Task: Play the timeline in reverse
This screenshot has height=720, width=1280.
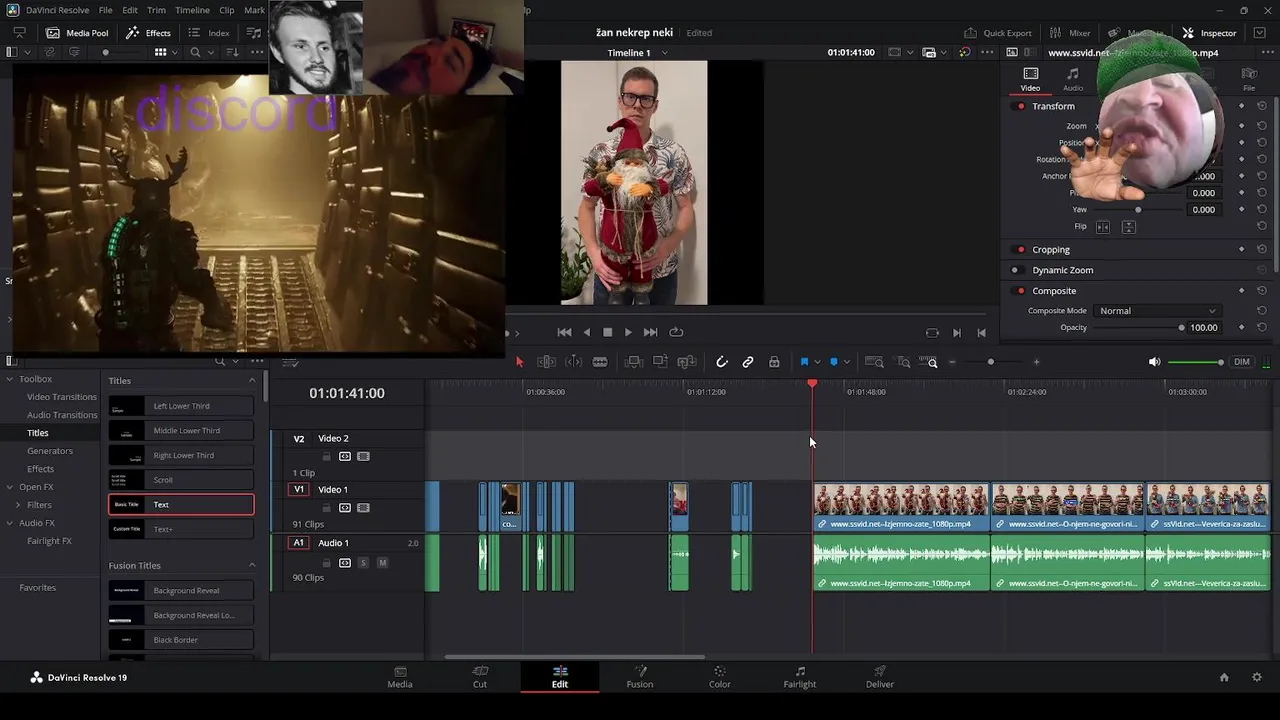Action: click(586, 332)
